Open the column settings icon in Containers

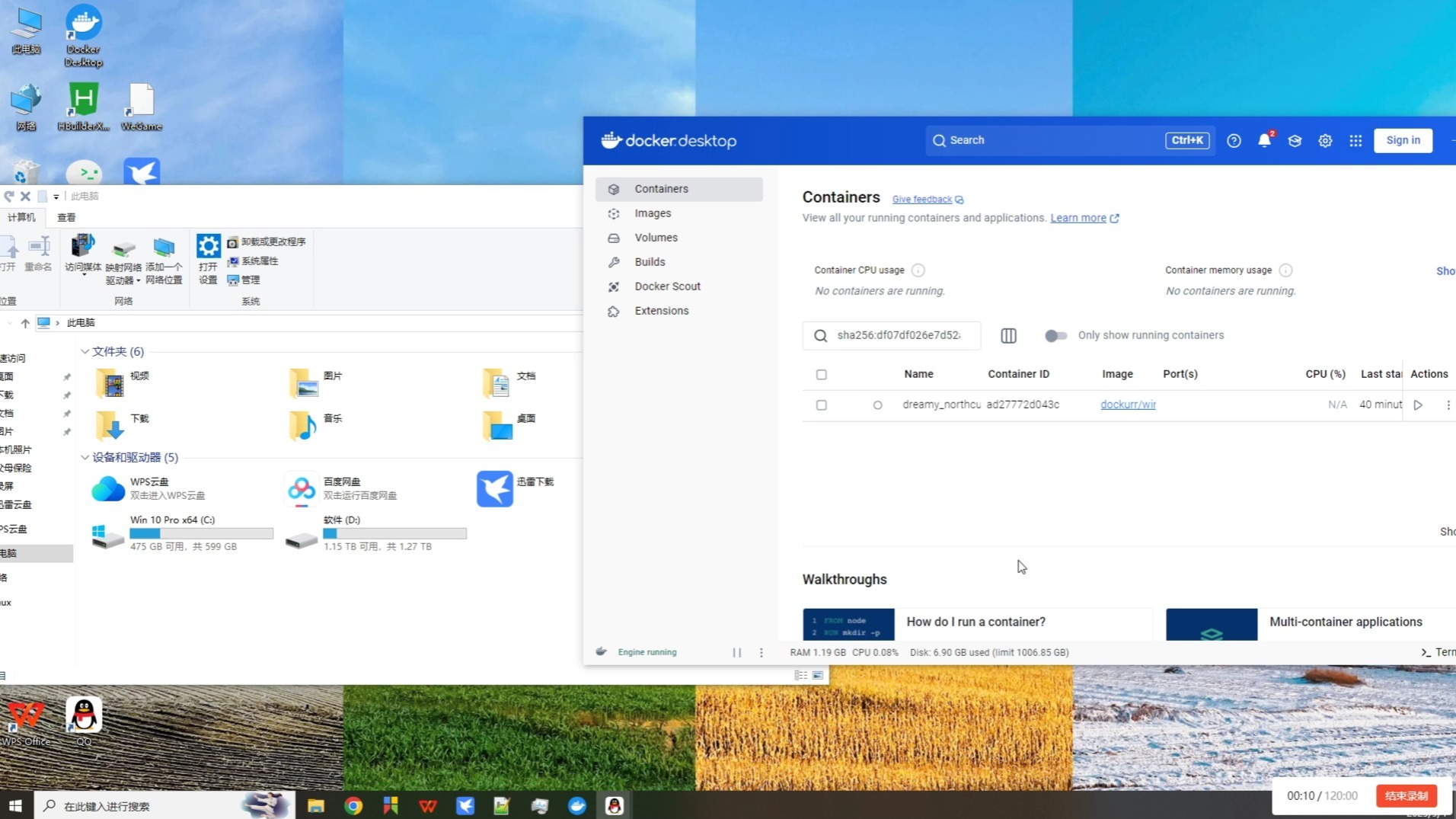point(1008,336)
